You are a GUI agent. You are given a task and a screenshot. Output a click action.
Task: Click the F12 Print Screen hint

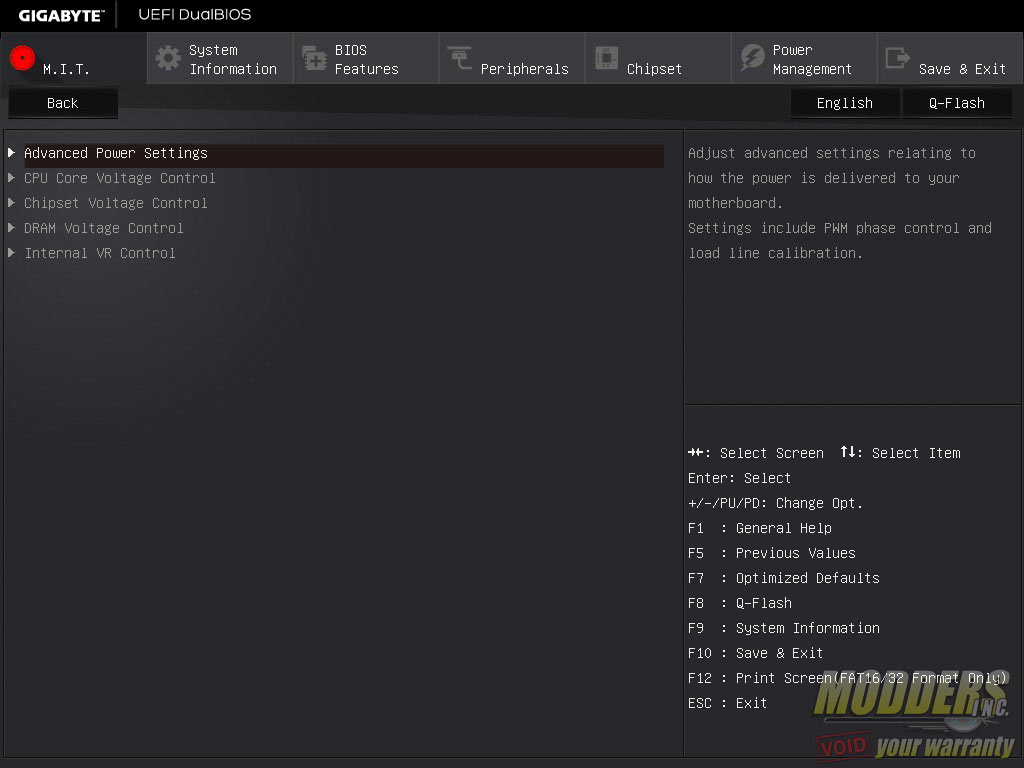[847, 678]
